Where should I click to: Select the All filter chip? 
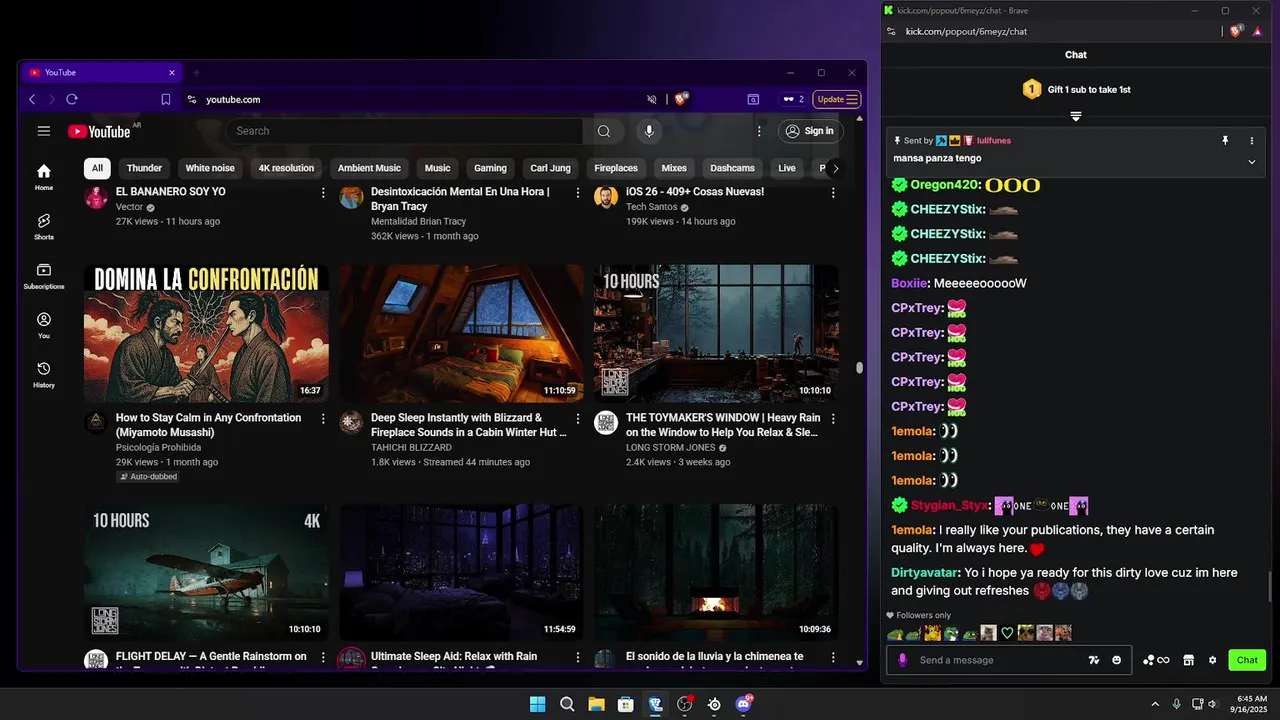coord(97,168)
